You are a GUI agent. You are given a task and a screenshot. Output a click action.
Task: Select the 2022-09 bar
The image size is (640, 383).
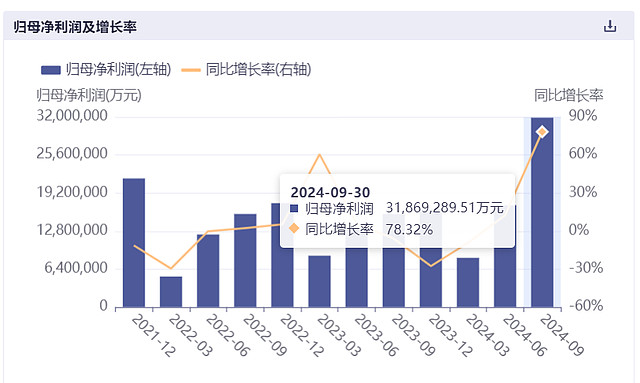(x=245, y=261)
